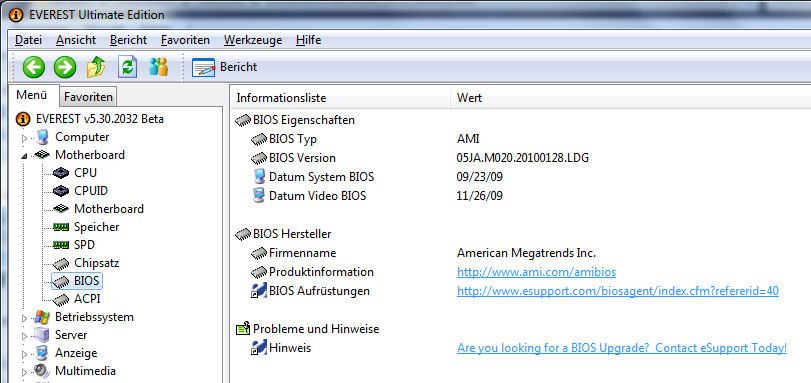
Task: Click the Probleme und Hinweise icon
Action: [x=243, y=329]
